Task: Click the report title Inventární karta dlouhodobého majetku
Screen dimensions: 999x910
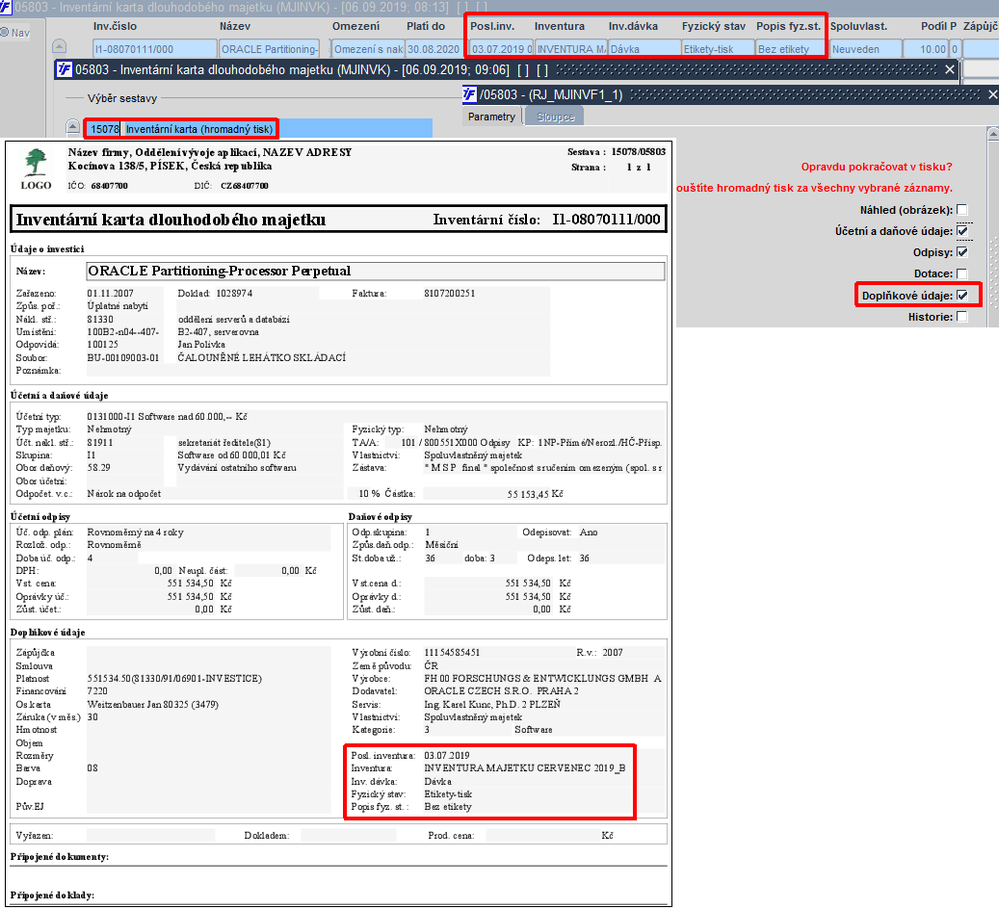Action: tap(171, 220)
